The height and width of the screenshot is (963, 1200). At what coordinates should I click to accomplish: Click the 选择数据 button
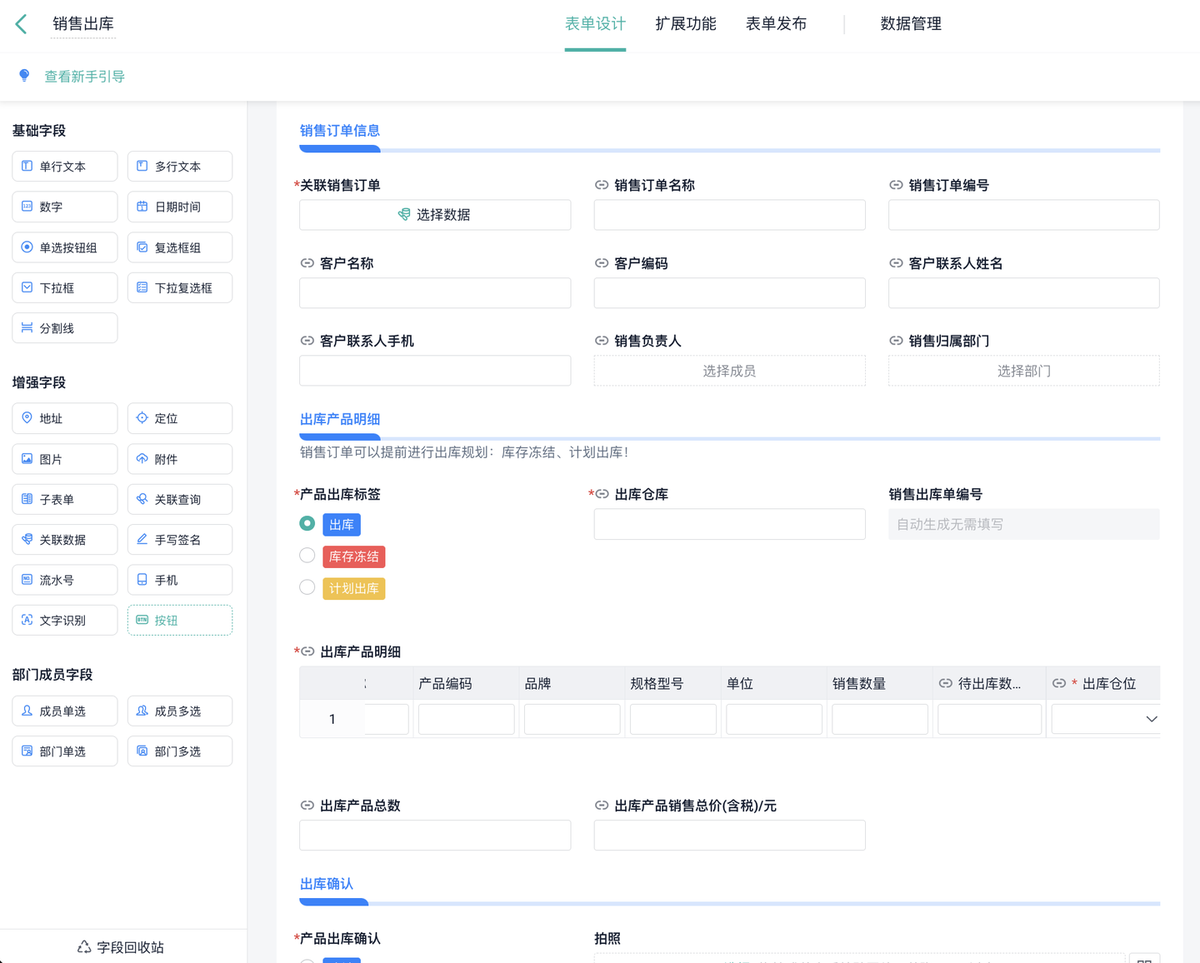(x=435, y=215)
